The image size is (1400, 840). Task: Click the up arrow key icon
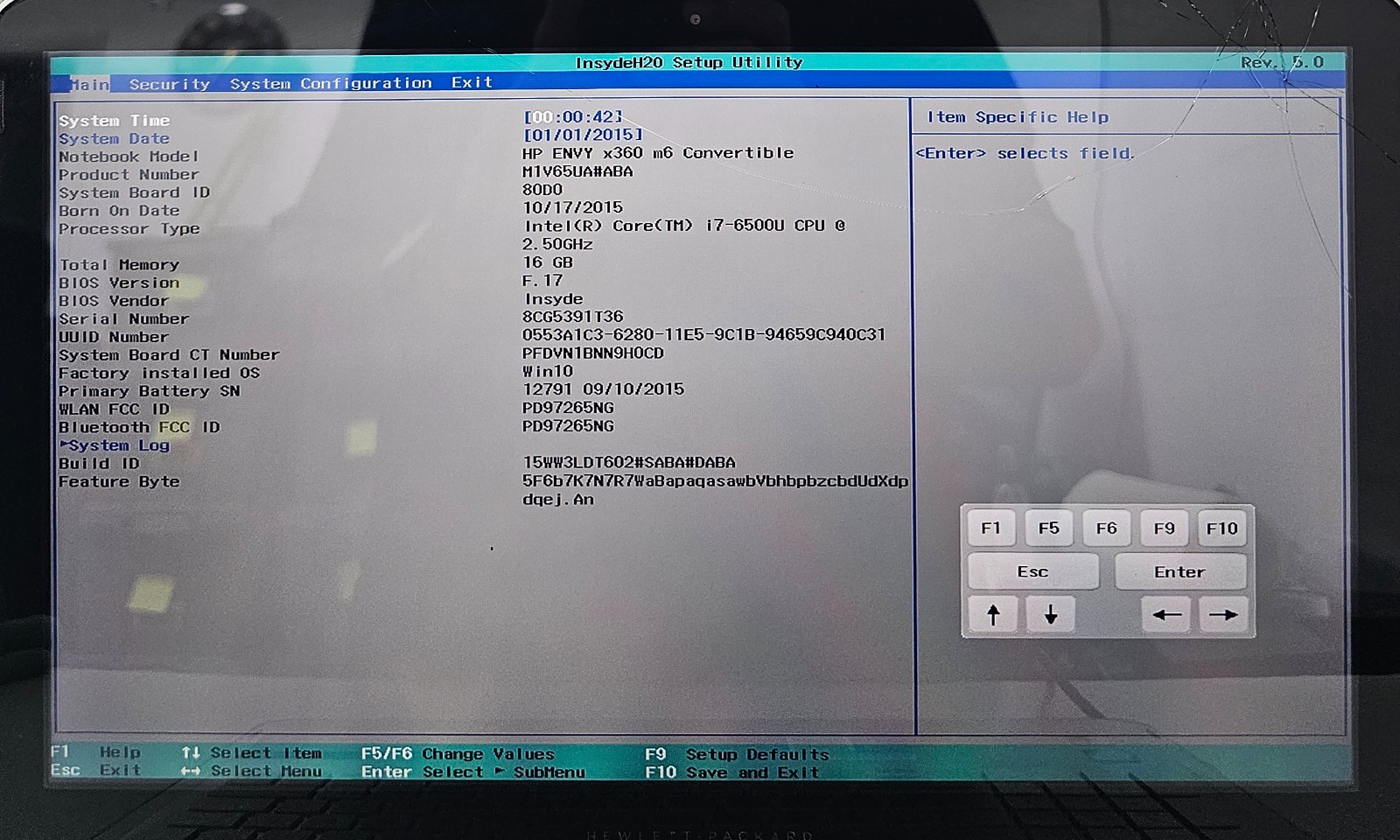[993, 614]
